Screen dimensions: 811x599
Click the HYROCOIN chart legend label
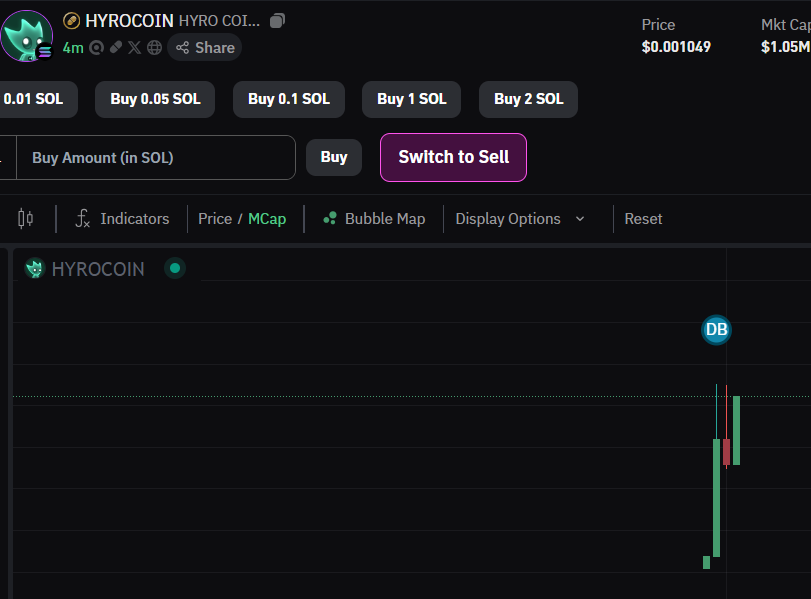pos(98,269)
